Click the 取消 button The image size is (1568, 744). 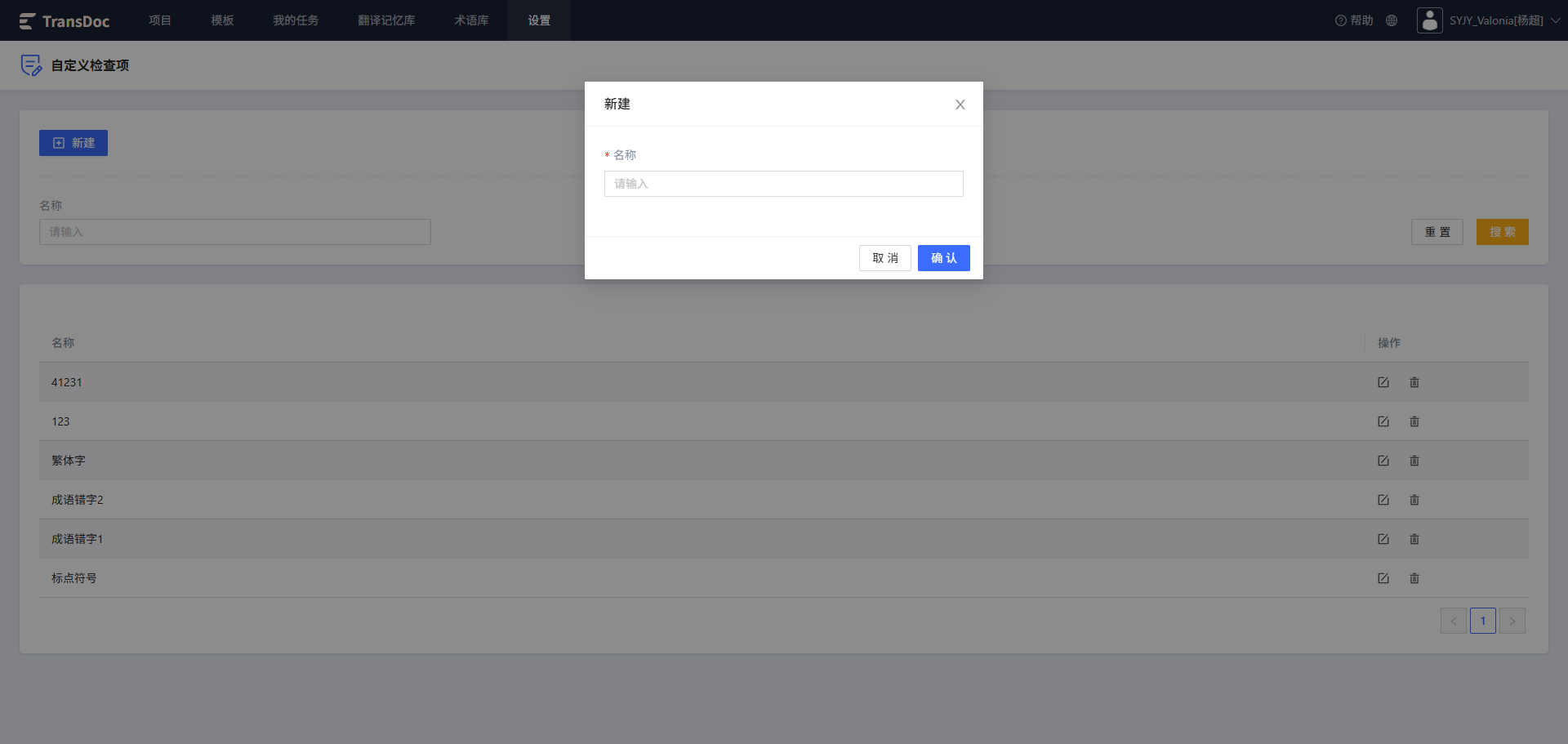click(885, 258)
